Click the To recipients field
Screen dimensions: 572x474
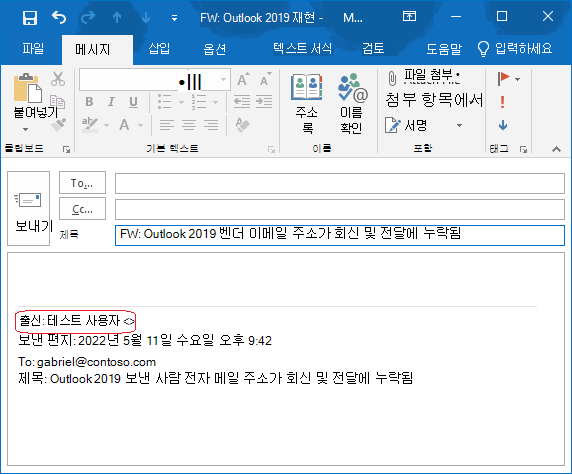click(x=340, y=183)
